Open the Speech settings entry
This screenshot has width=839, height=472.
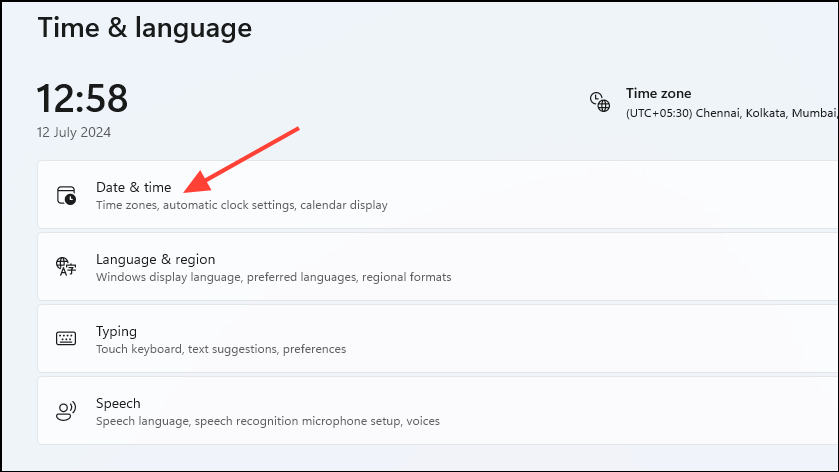(118, 403)
